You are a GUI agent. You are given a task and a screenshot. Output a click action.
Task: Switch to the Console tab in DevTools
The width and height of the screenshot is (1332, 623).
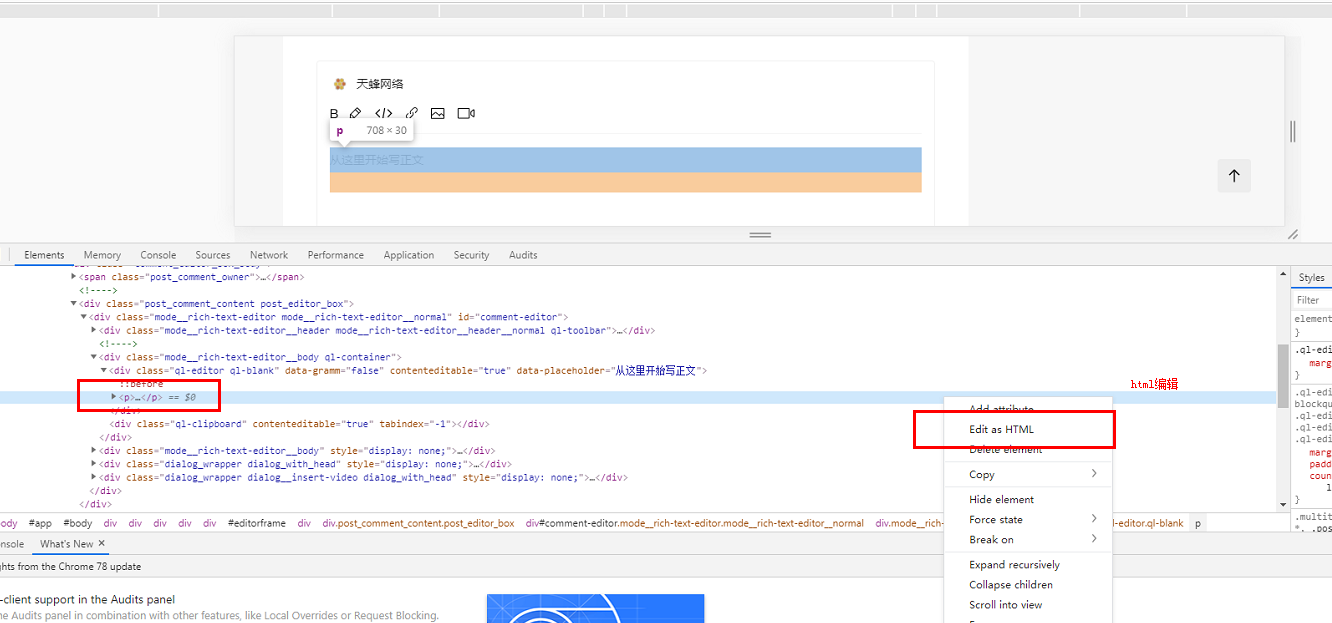point(158,255)
